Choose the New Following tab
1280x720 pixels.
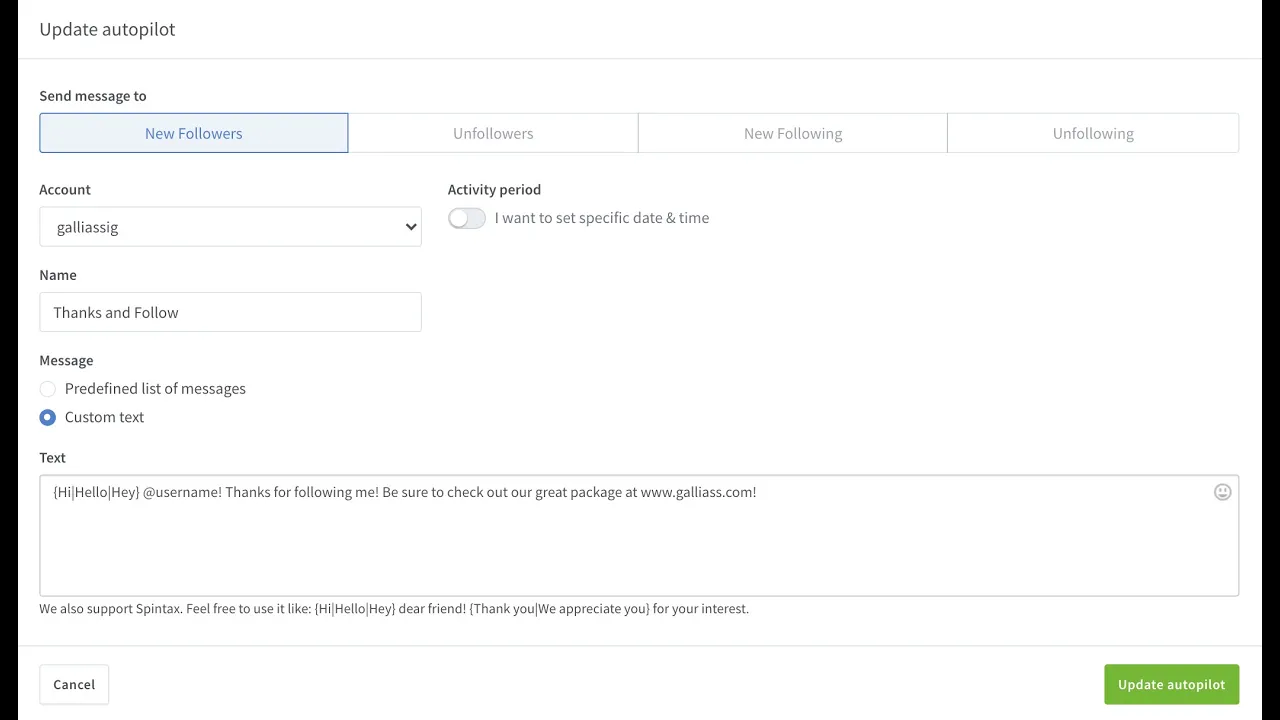(x=792, y=133)
